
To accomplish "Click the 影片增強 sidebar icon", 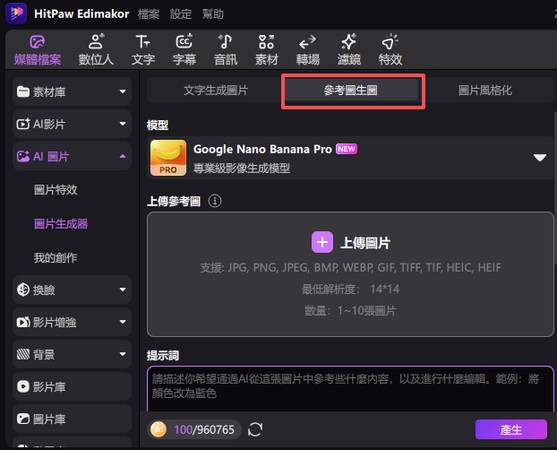I will (x=23, y=322).
